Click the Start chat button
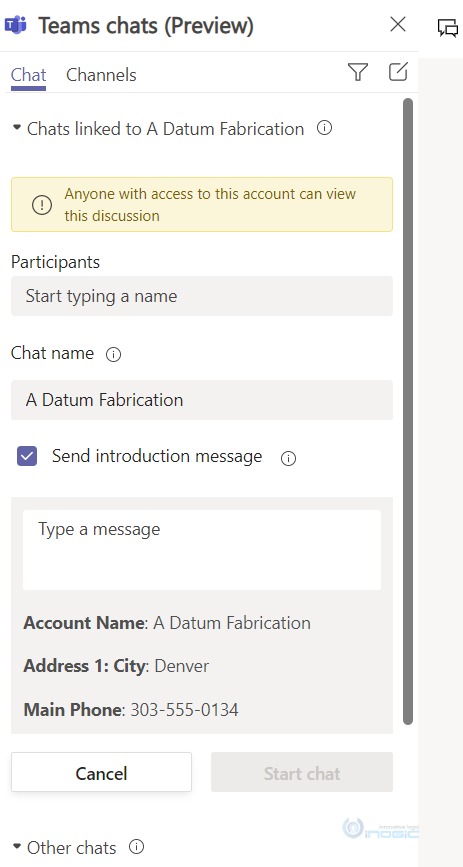This screenshot has width=463, height=867. [x=302, y=772]
